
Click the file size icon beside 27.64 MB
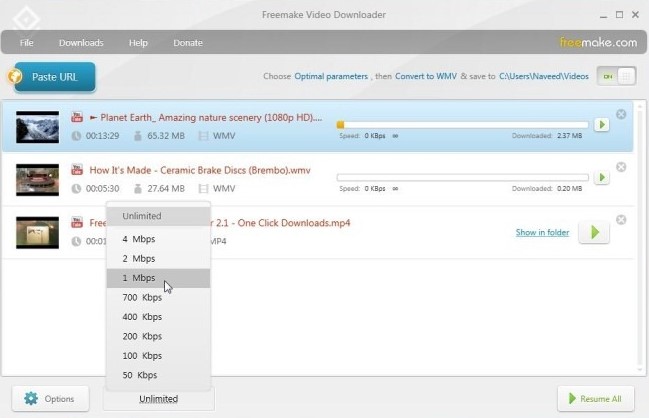pyautogui.click(x=138, y=189)
